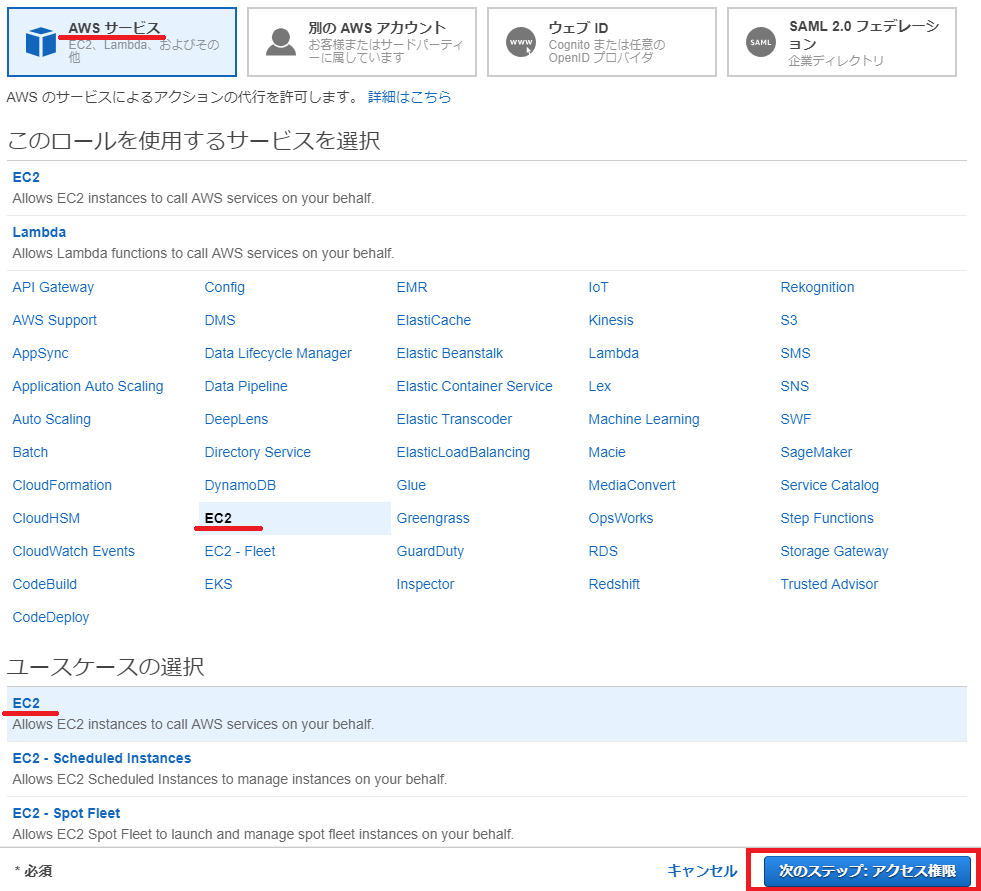
Task: Select RDS service
Action: pos(603,551)
